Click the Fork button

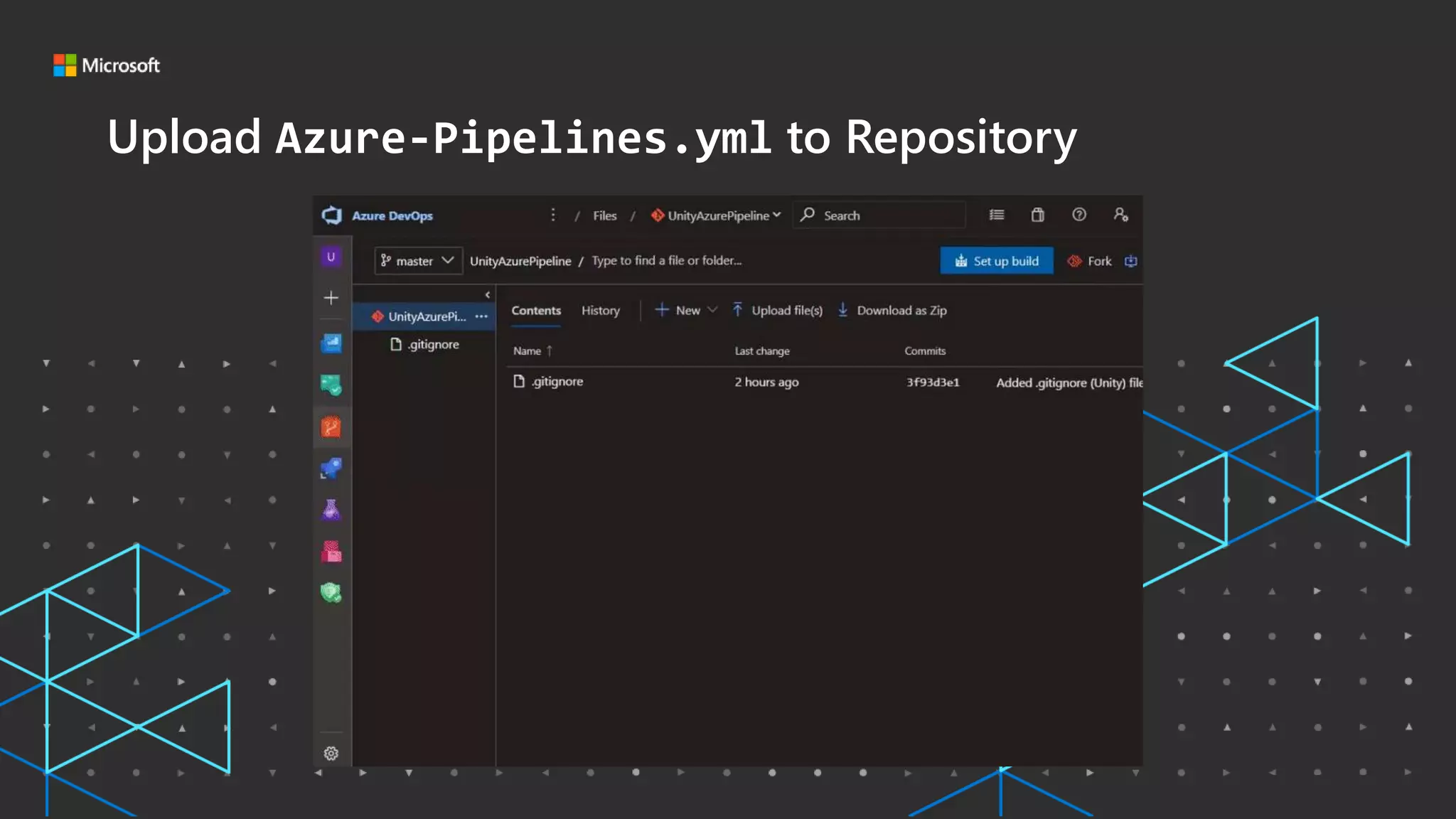click(x=1090, y=261)
